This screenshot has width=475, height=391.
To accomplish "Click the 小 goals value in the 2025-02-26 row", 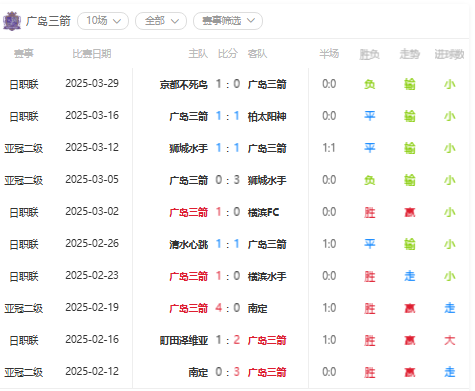I will click(x=449, y=244).
